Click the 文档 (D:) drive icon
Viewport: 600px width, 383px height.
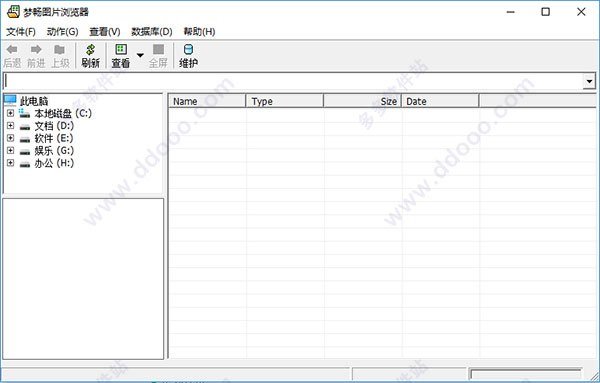(25, 127)
